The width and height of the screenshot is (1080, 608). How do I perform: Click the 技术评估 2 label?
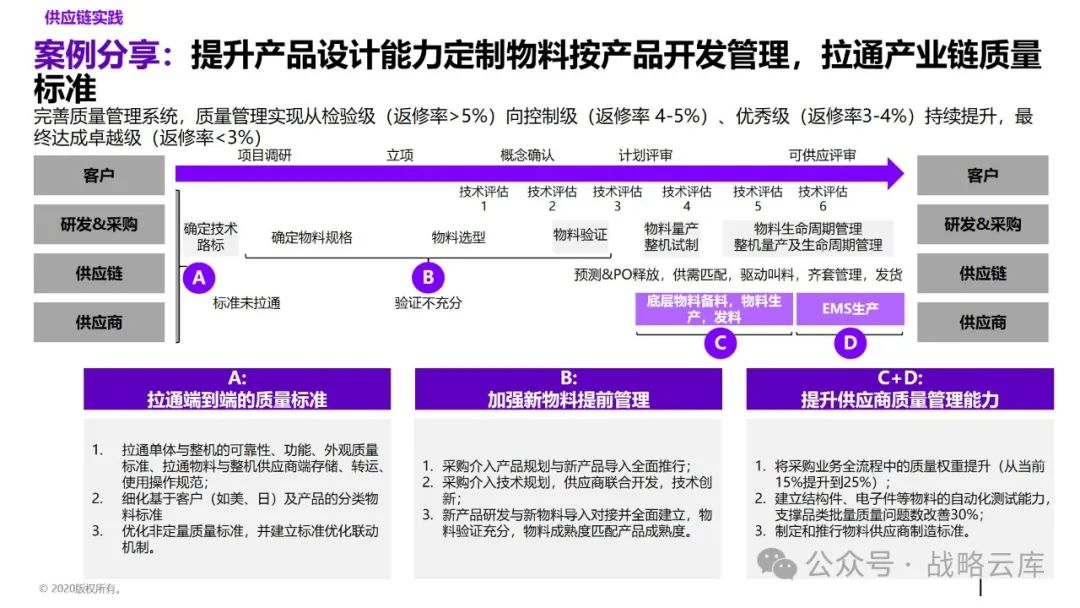pyautogui.click(x=552, y=198)
